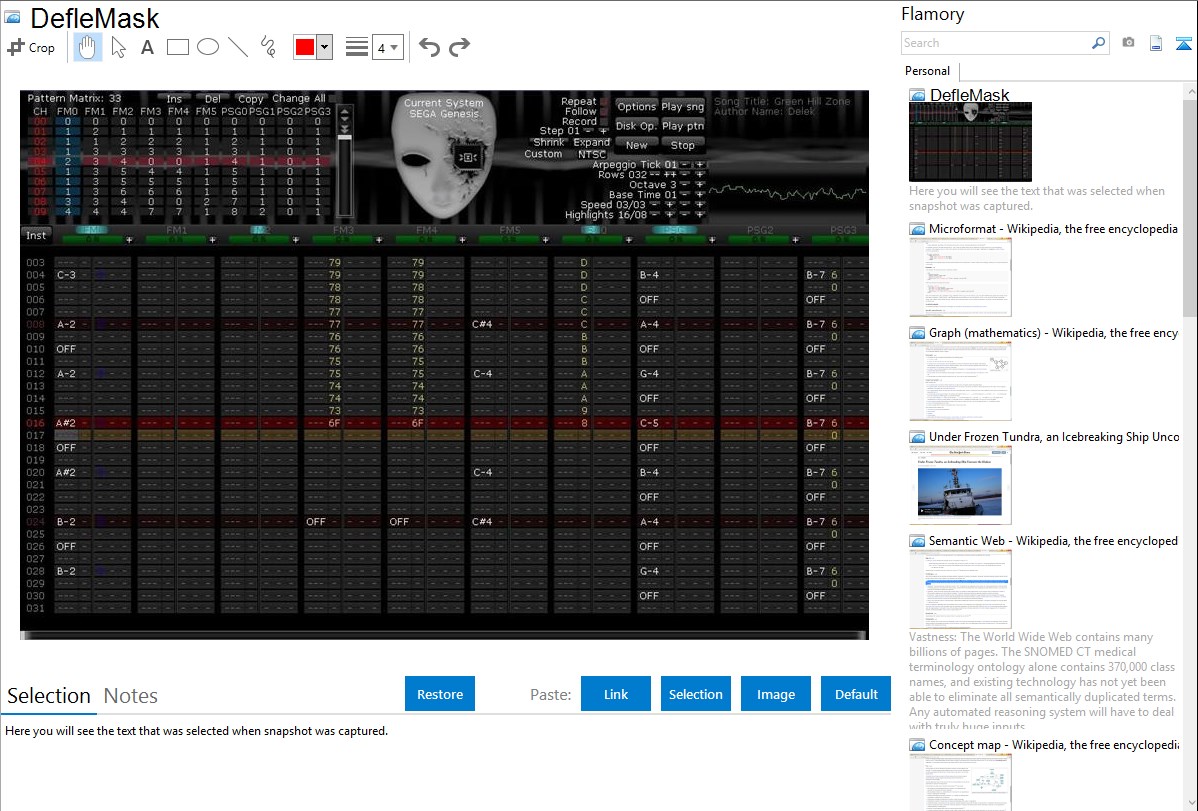
Task: Paste as Image
Action: pyautogui.click(x=776, y=694)
